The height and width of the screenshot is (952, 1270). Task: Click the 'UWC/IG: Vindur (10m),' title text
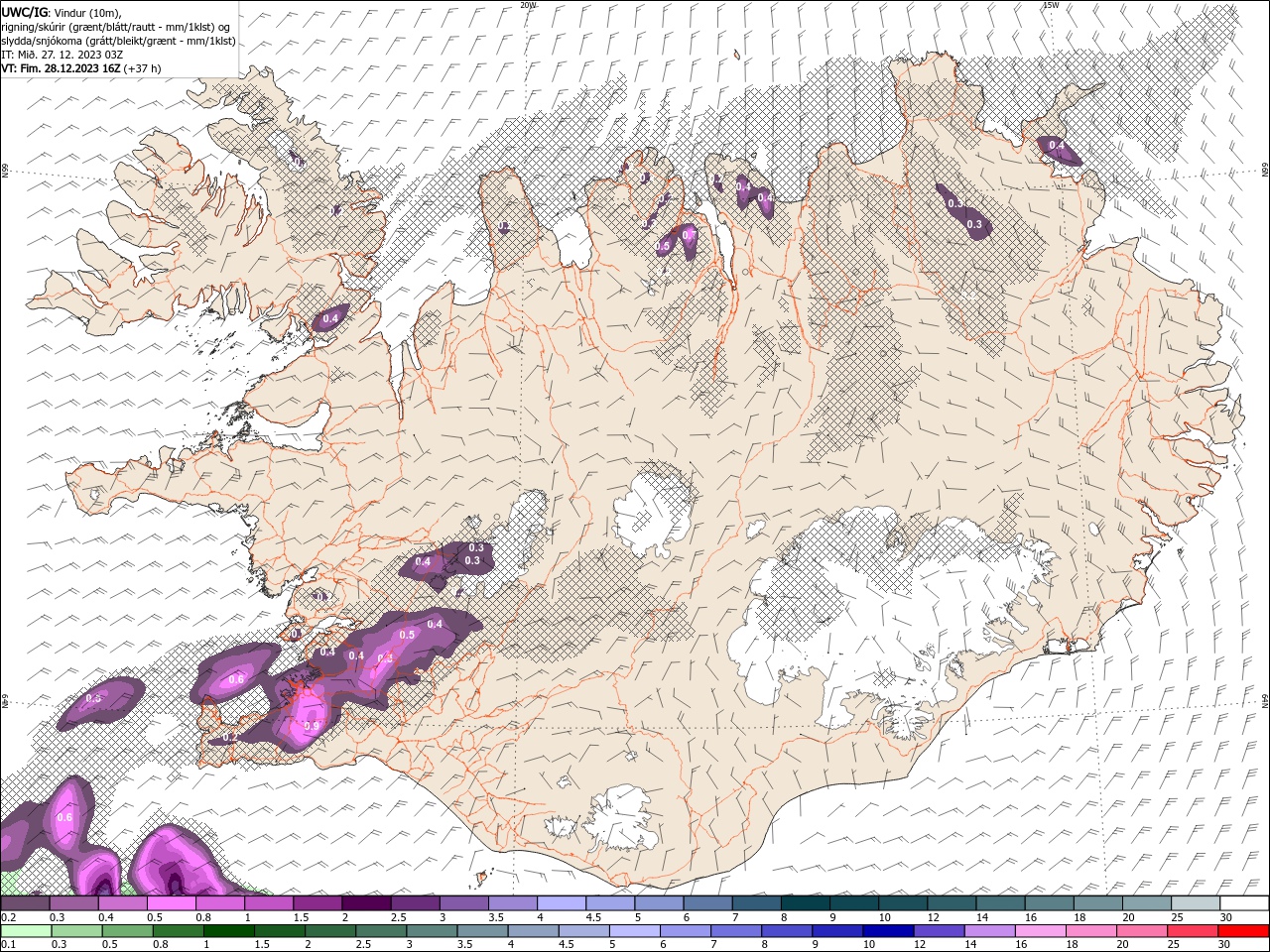point(63,12)
